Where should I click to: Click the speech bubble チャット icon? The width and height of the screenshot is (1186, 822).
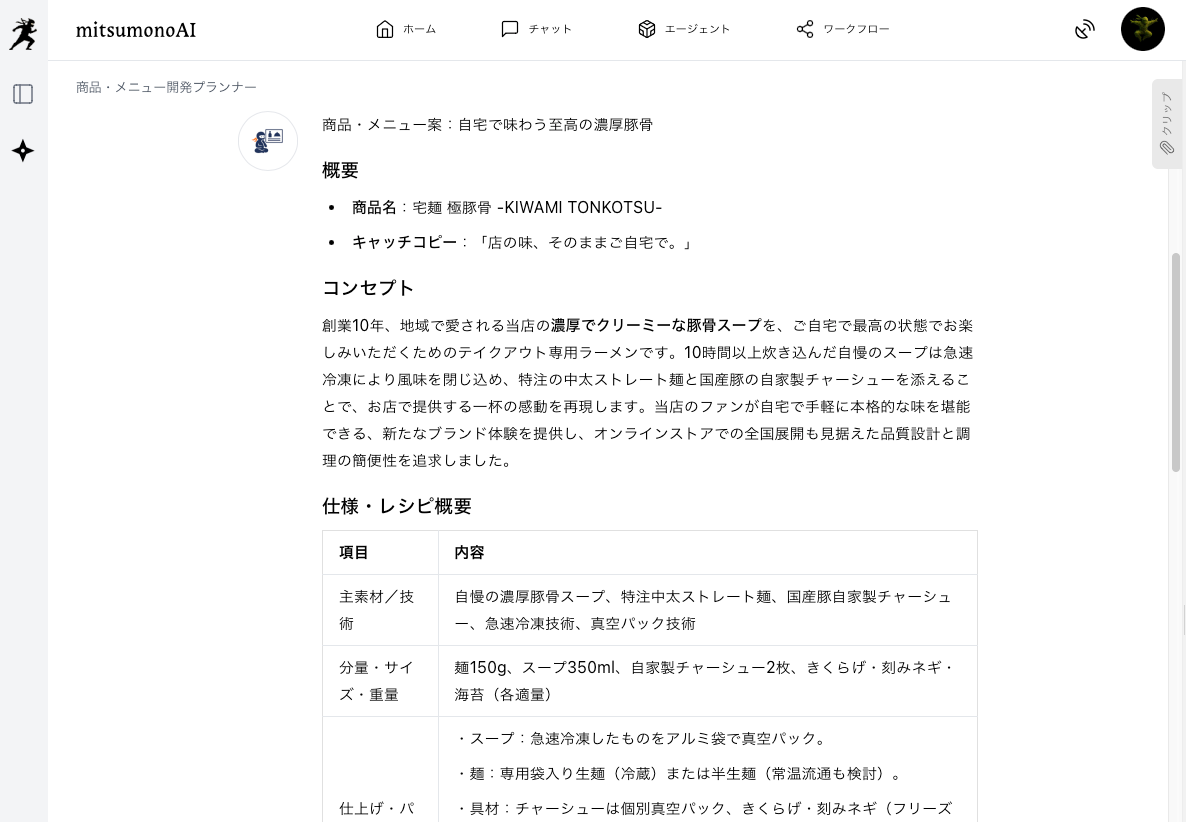tap(510, 29)
